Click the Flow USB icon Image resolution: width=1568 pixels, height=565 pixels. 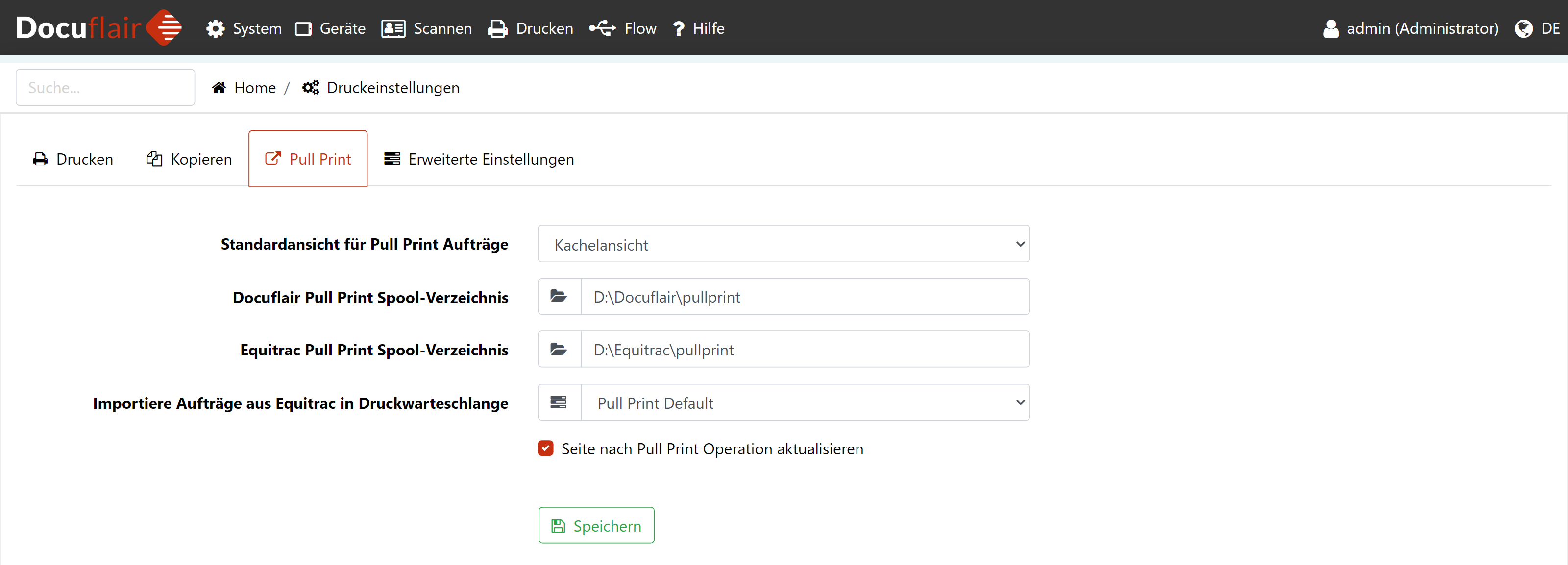pos(602,28)
